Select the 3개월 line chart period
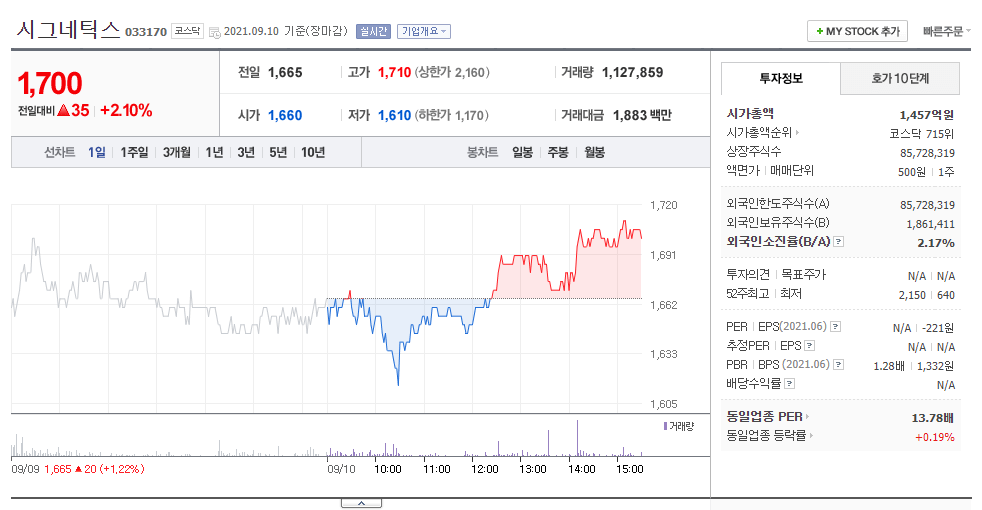The height and width of the screenshot is (510, 982). point(177,152)
